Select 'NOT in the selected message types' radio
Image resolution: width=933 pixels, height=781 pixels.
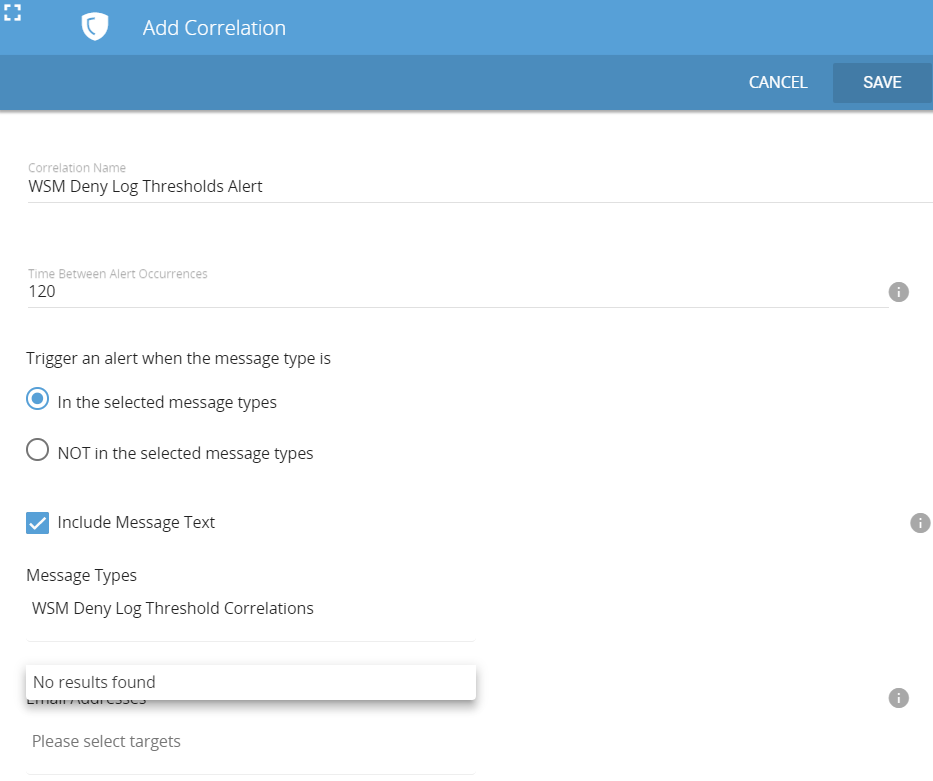[x=38, y=452]
